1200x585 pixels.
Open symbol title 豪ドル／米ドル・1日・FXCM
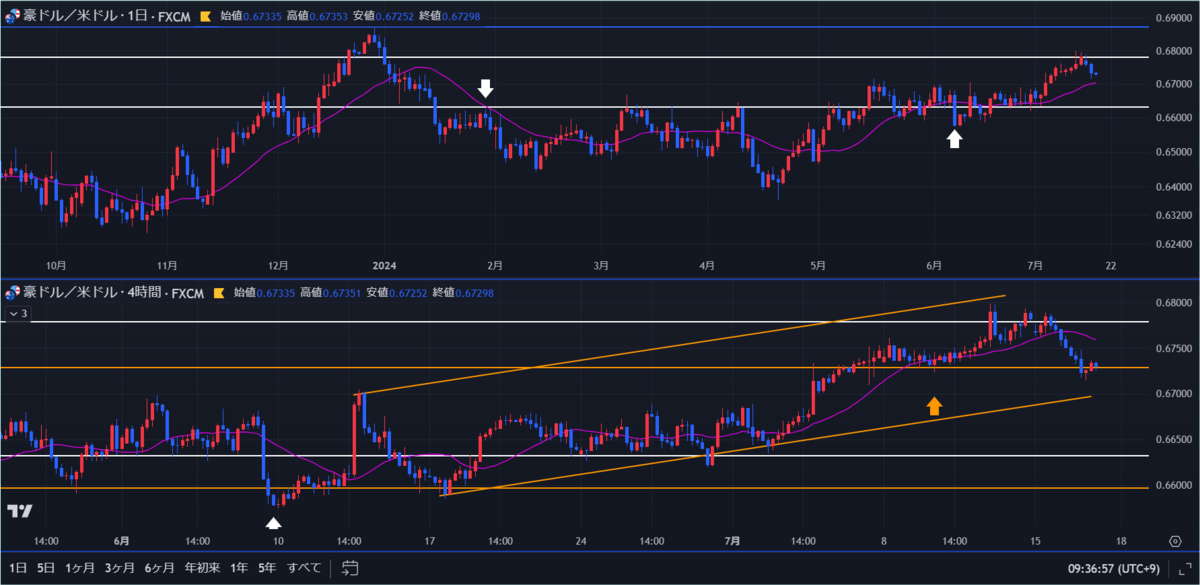pyautogui.click(x=107, y=16)
